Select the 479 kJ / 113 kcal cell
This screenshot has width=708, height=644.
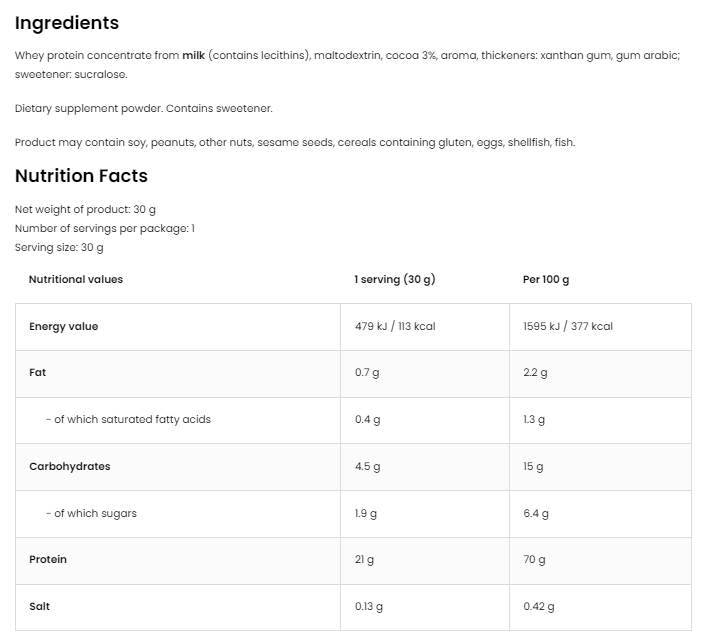(395, 326)
